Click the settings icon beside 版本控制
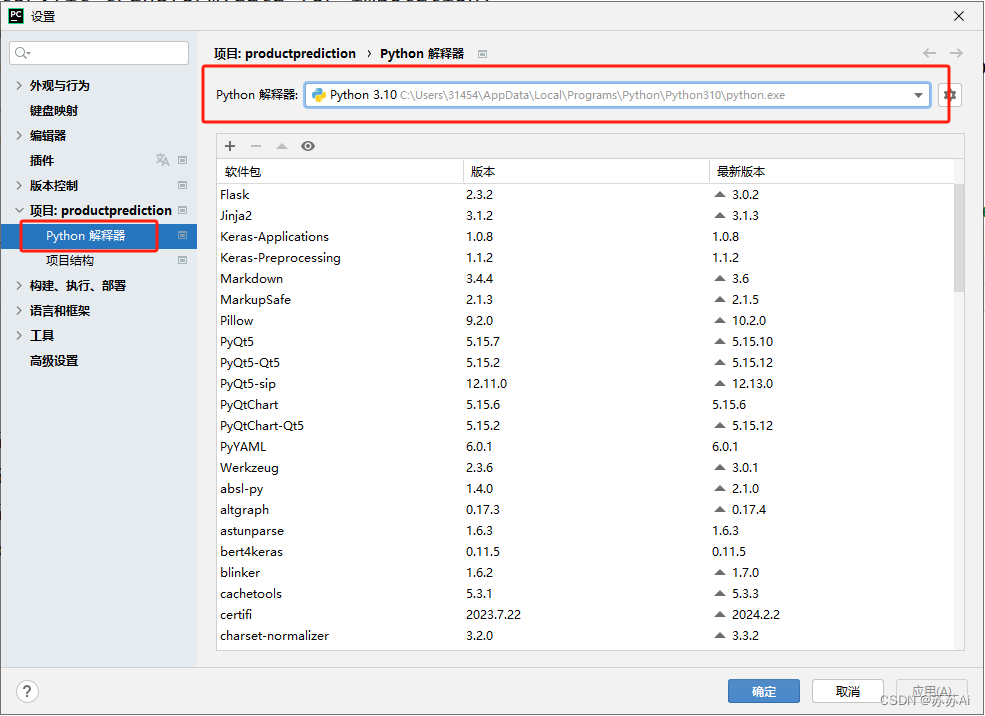This screenshot has width=985, height=716. [184, 185]
